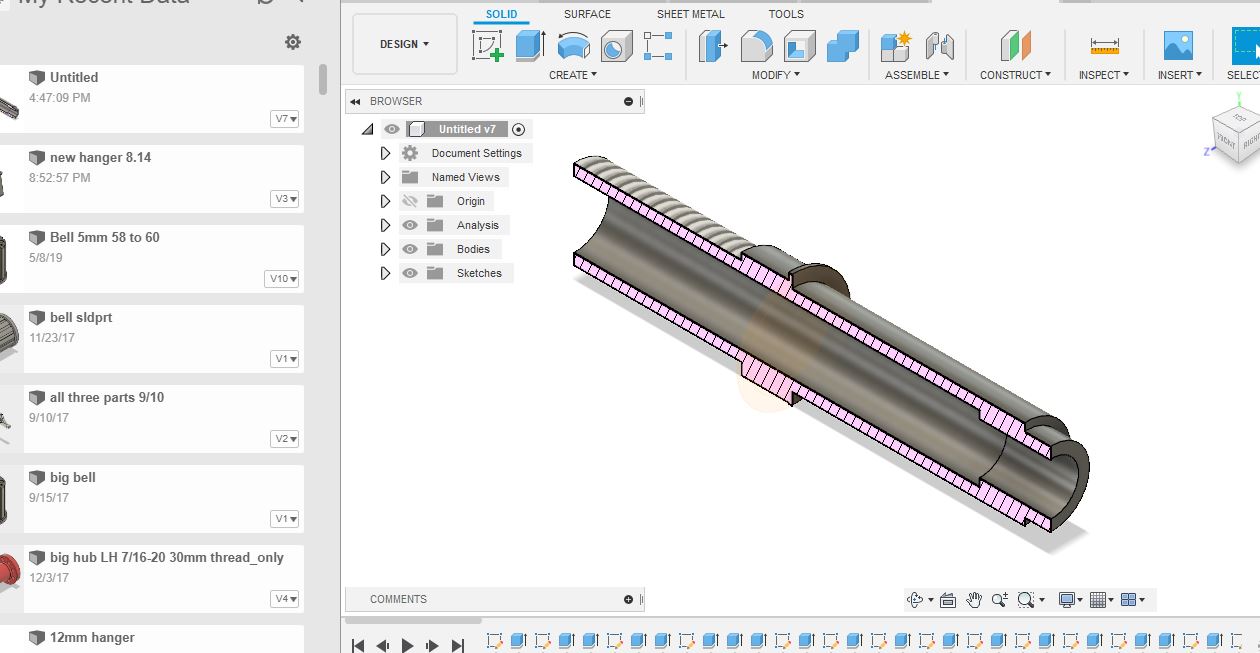Image resolution: width=1260 pixels, height=653 pixels.
Task: Expand the Bodies folder
Action: [385, 249]
